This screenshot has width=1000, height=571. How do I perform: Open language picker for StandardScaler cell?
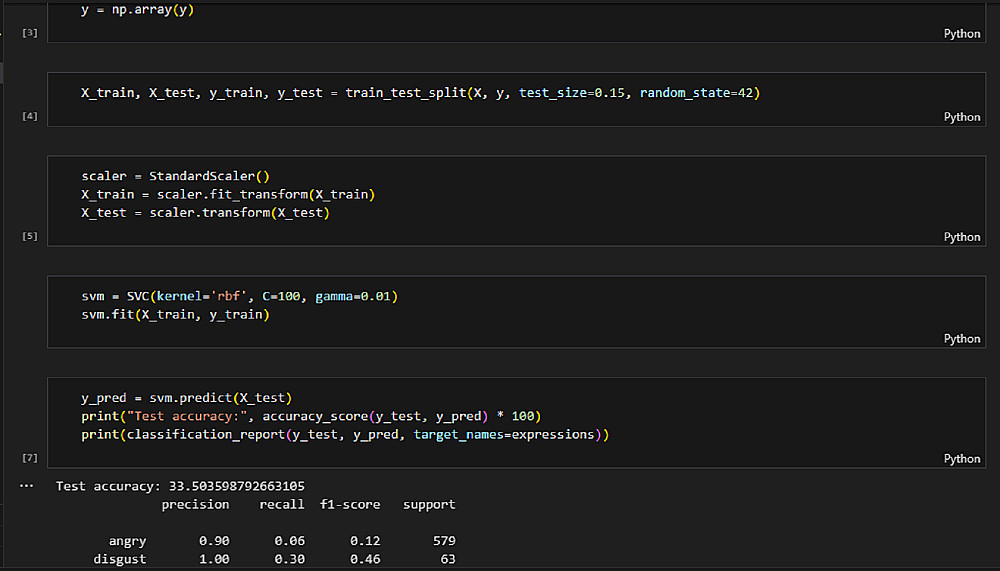(x=962, y=237)
